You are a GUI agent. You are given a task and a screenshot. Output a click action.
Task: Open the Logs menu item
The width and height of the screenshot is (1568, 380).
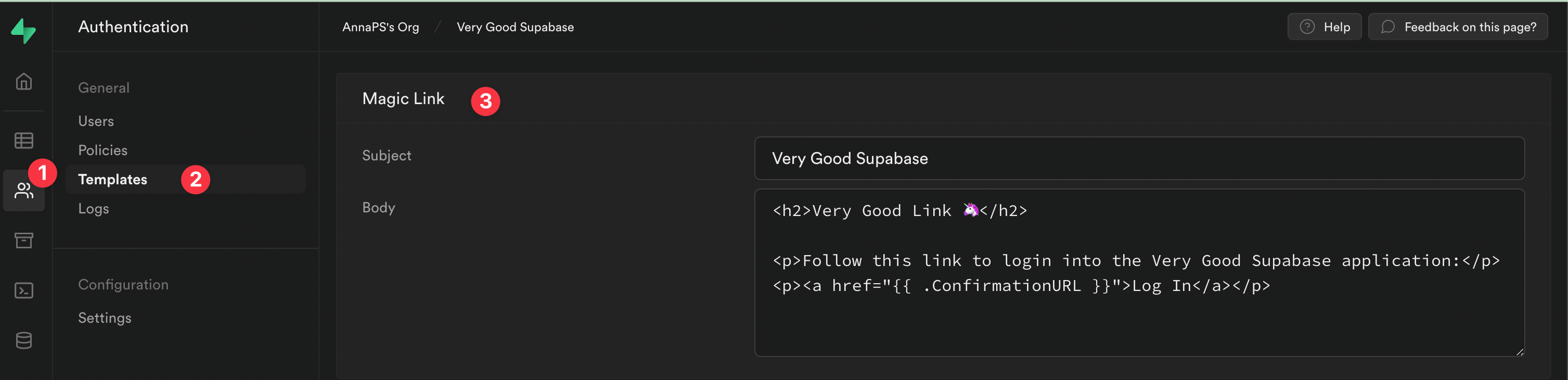click(94, 209)
